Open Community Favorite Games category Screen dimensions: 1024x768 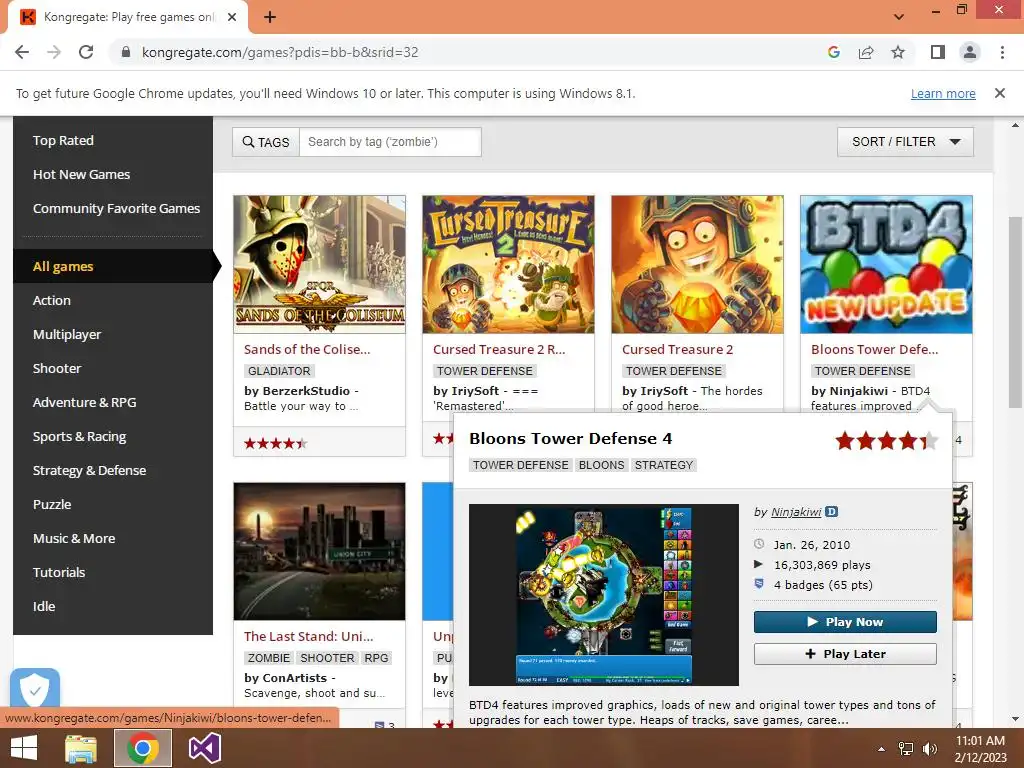click(x=116, y=208)
